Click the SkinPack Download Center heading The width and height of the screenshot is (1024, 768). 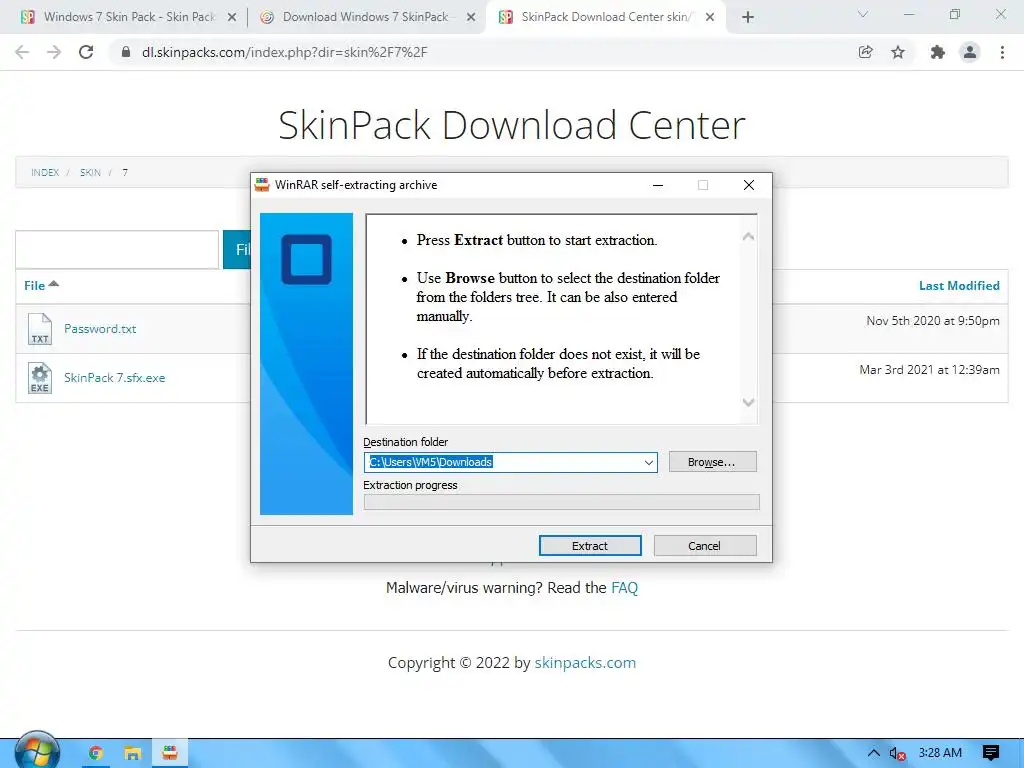coord(512,125)
